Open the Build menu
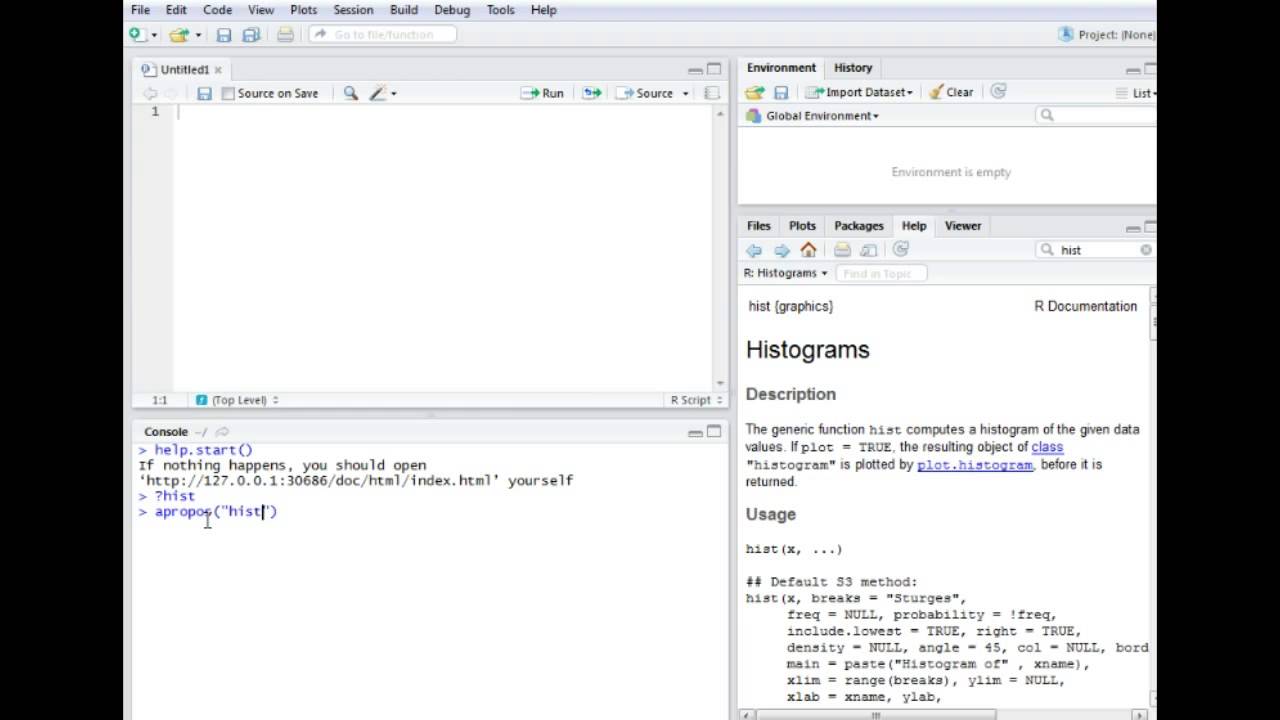Screen dimensions: 1280x720 [404, 10]
